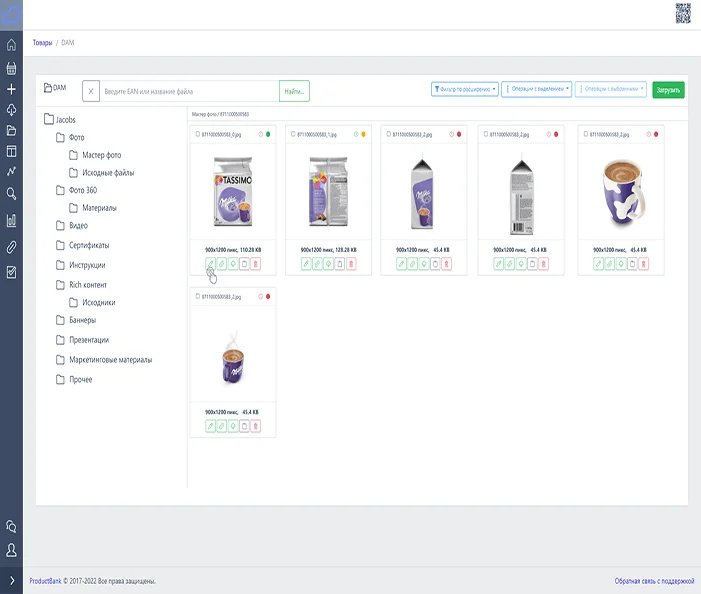
Task: Click clipboard copy icon on the 0.jpg card
Action: pyautogui.click(x=244, y=264)
